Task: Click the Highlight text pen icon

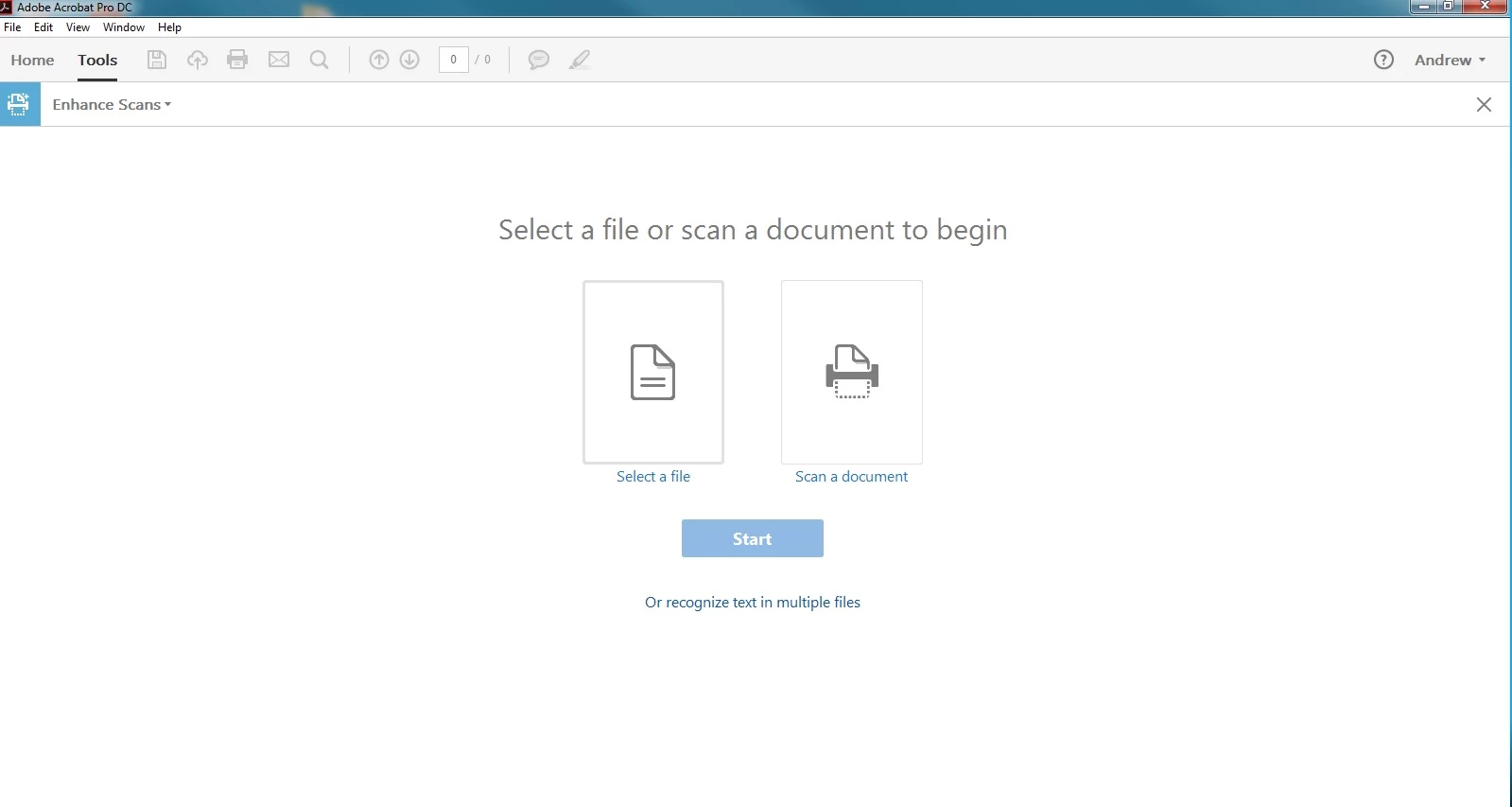Action: click(x=580, y=60)
